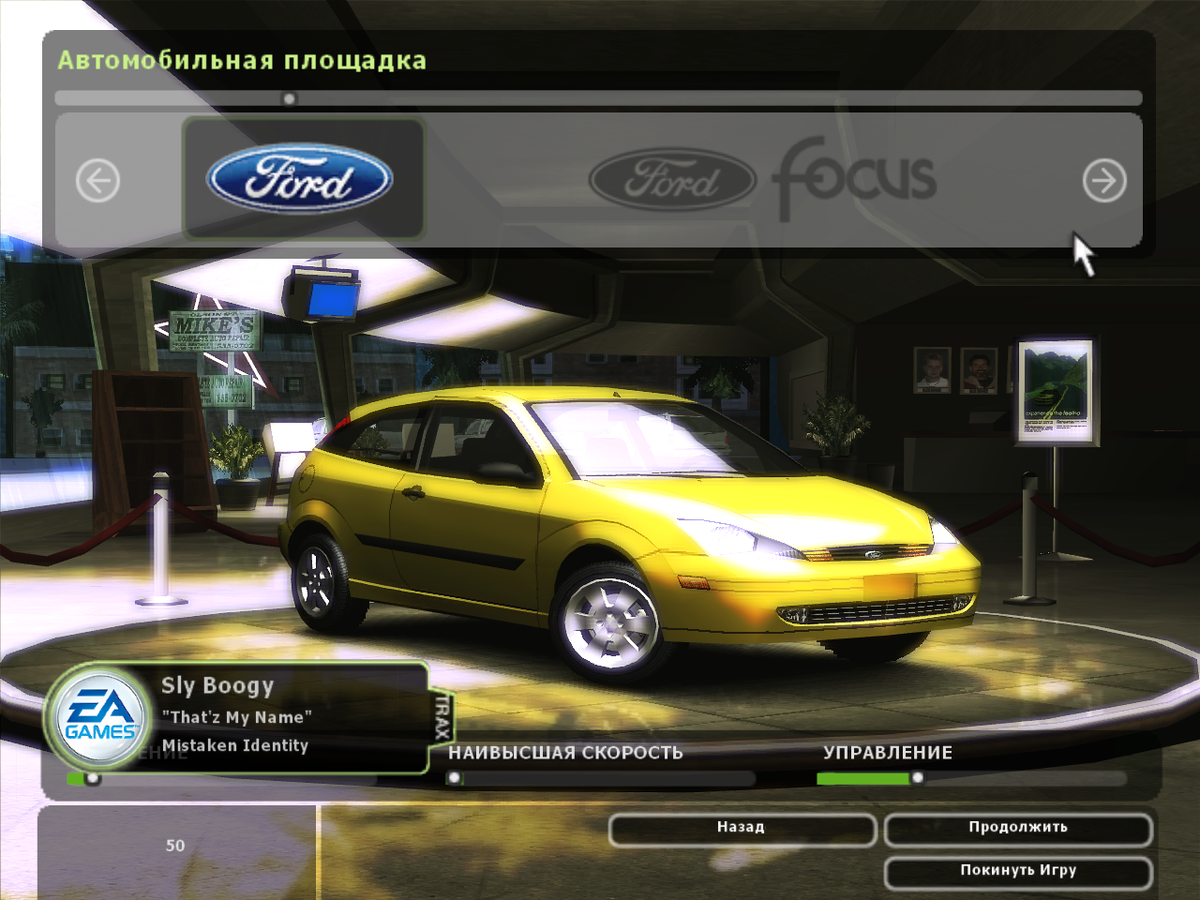This screenshot has width=1200, height=900.
Task: Click the Автомобильная площадка heading
Action: 242,60
